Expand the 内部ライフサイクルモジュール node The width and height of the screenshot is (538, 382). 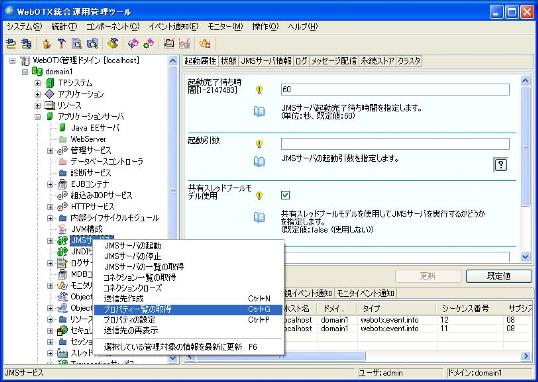coord(50,218)
